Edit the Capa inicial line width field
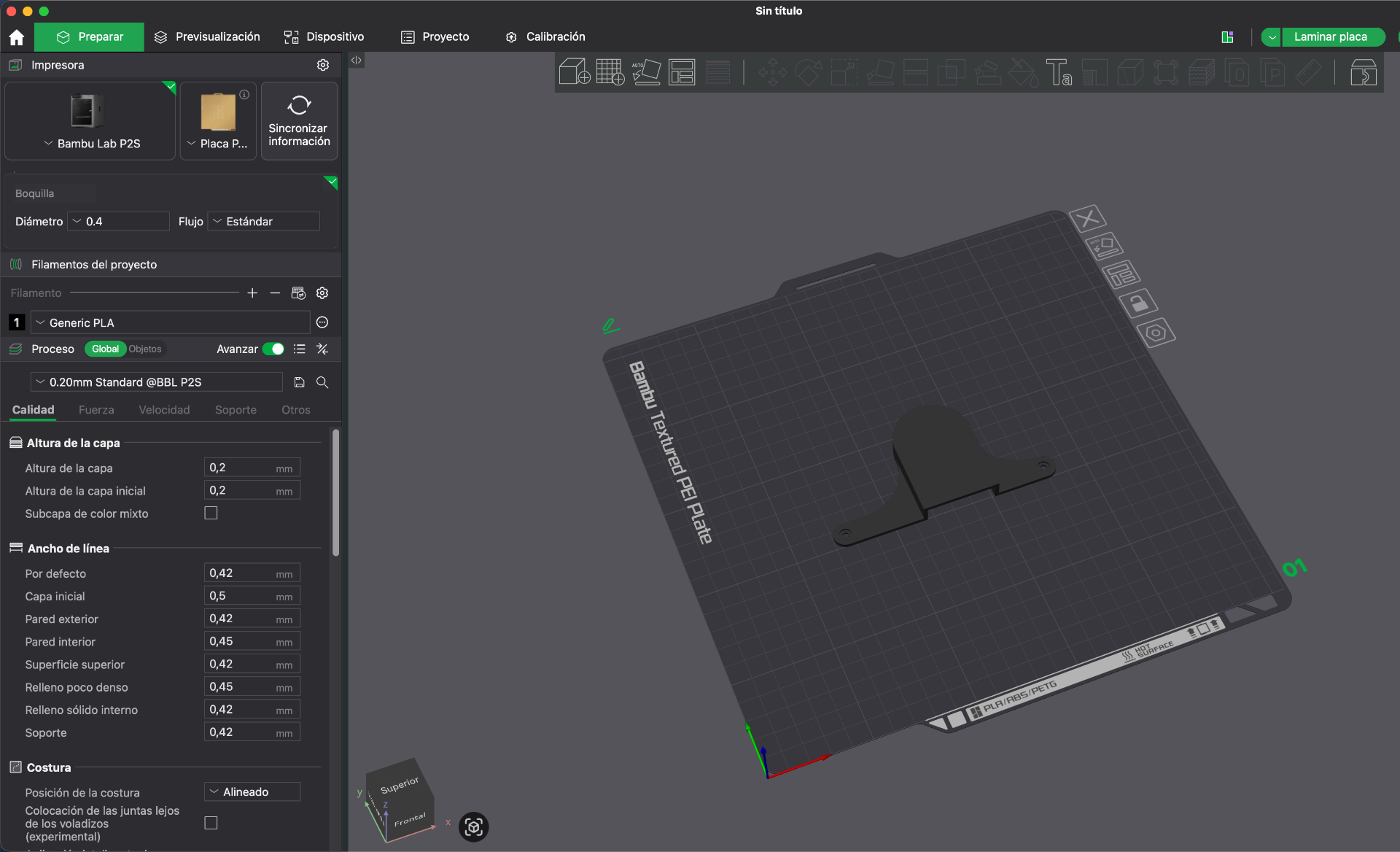Image resolution: width=1400 pixels, height=852 pixels. [252, 596]
